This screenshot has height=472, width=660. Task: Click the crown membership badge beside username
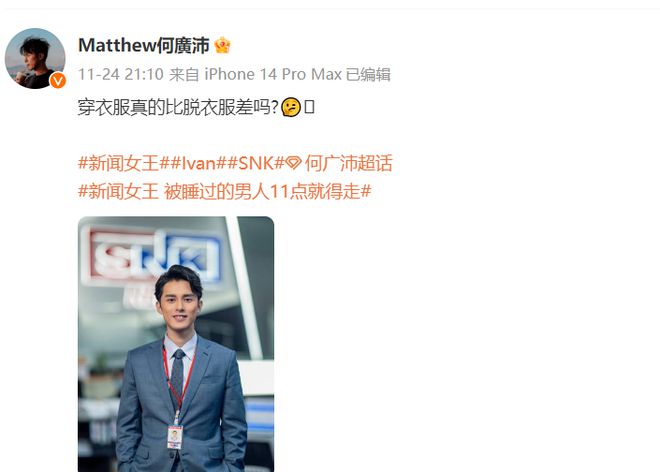[x=222, y=45]
